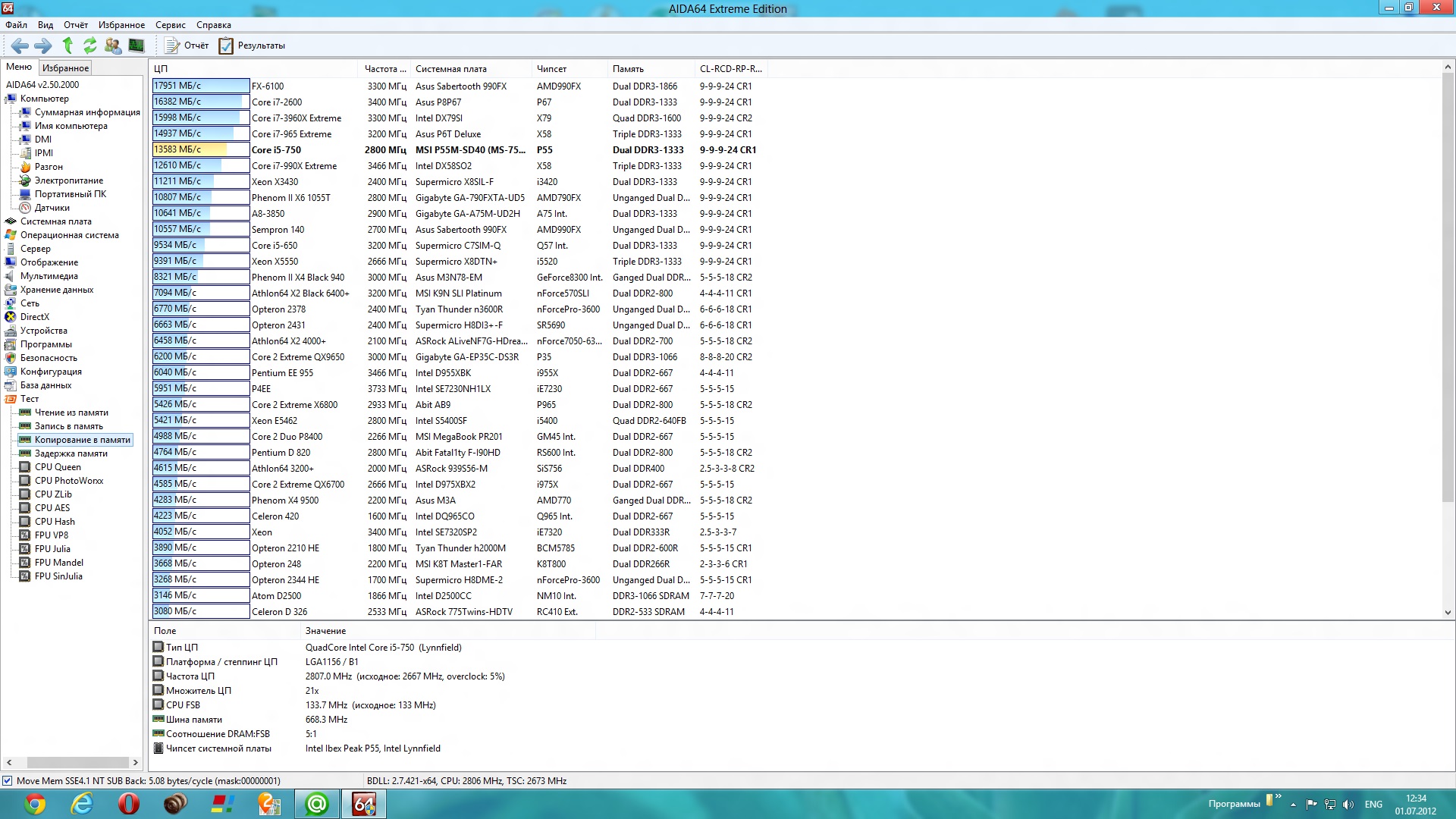
Task: Click the 13583 МБ/с yellow result bar
Action: [x=201, y=149]
